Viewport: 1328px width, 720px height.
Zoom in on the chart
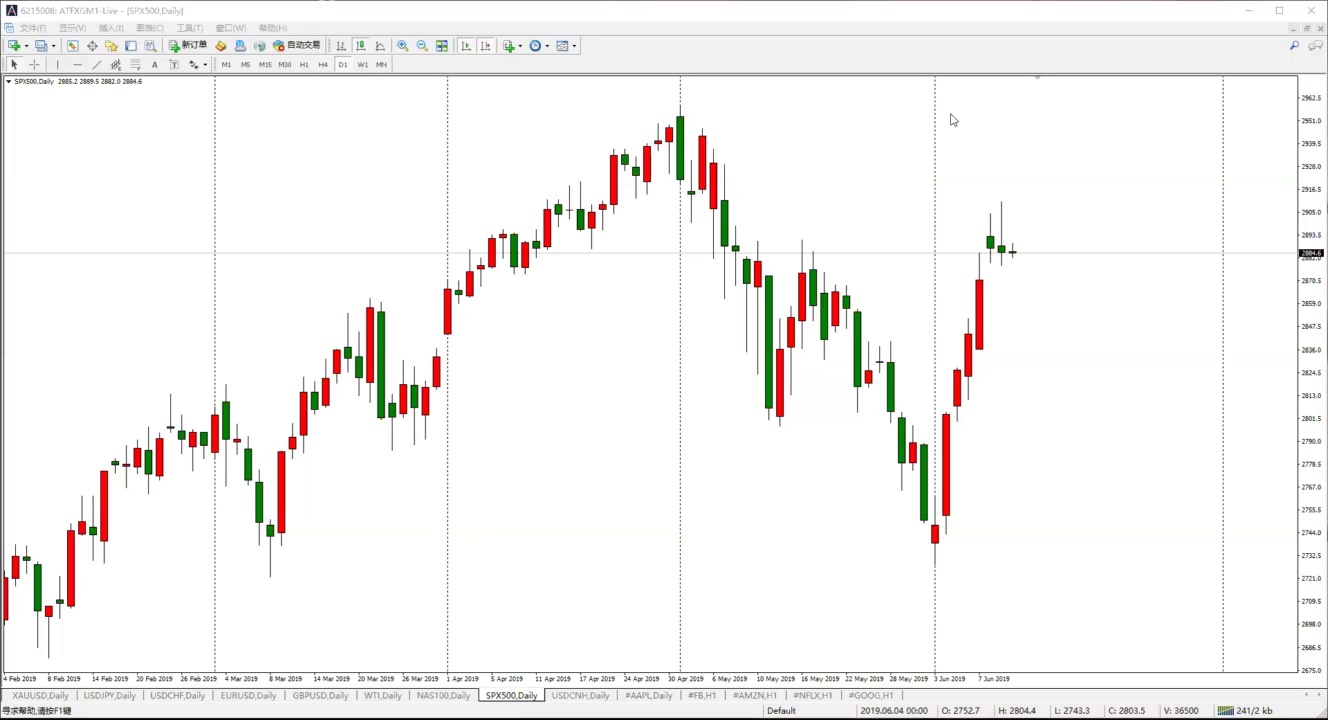(x=403, y=46)
